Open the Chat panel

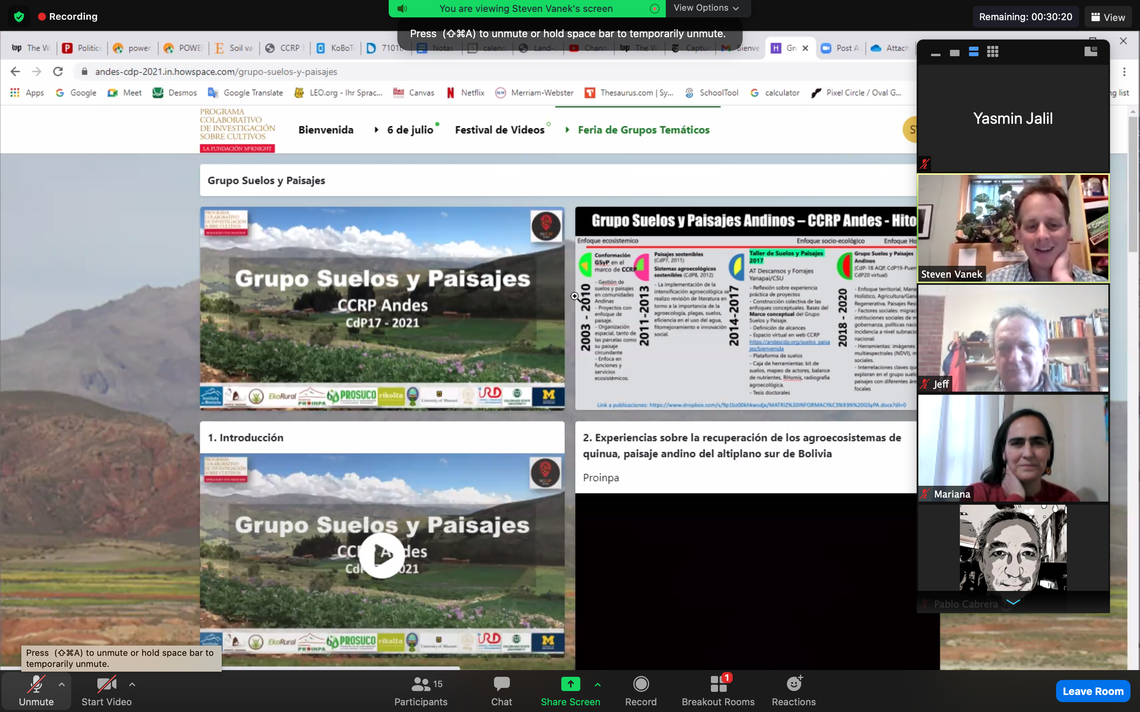(x=501, y=690)
